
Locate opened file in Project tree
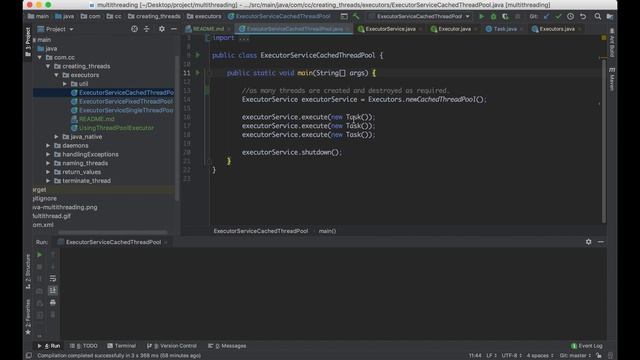point(134,29)
